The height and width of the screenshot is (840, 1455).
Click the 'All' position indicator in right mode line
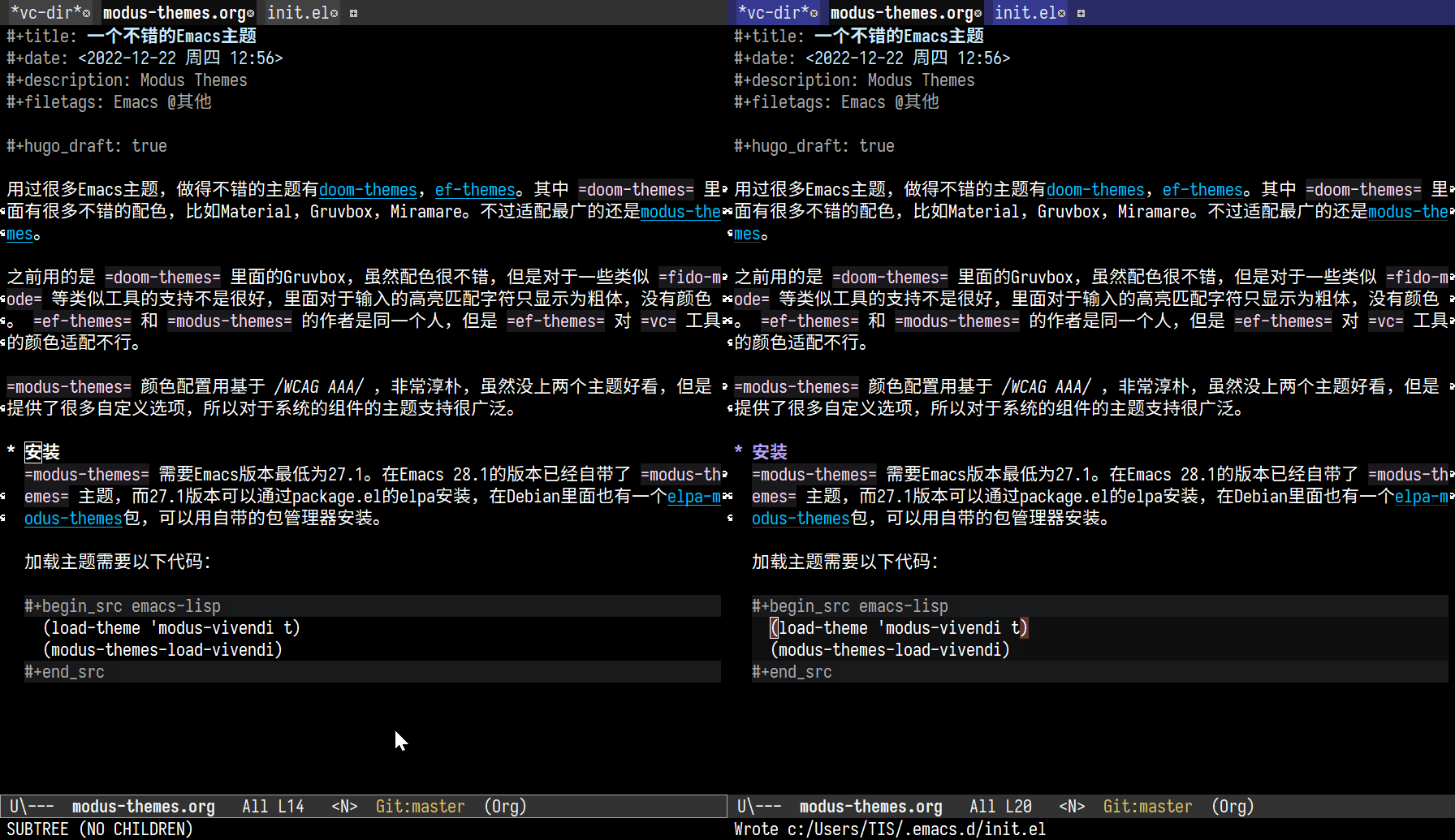coord(982,807)
